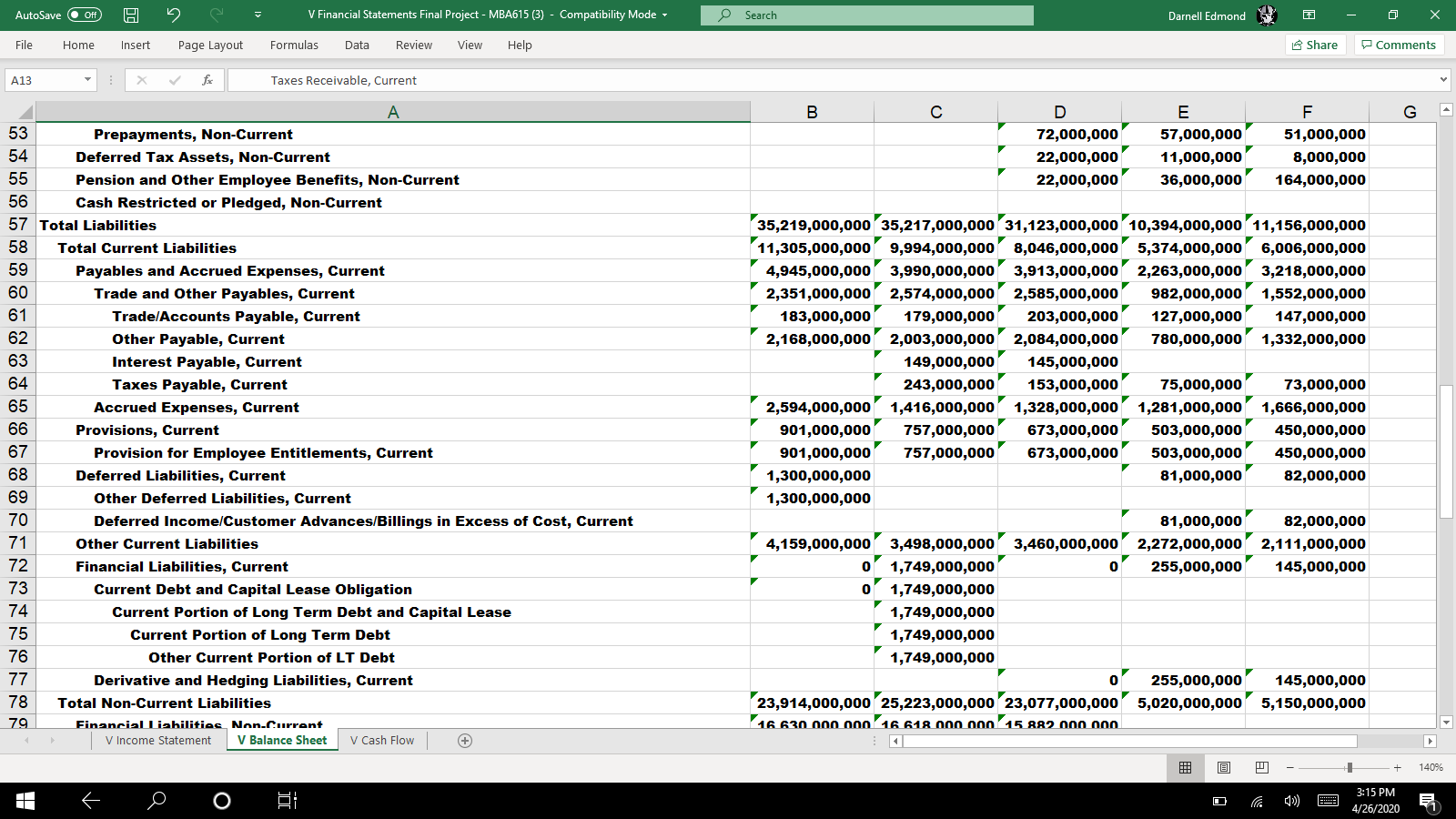Switch to the Home ribbon tab

click(x=78, y=45)
